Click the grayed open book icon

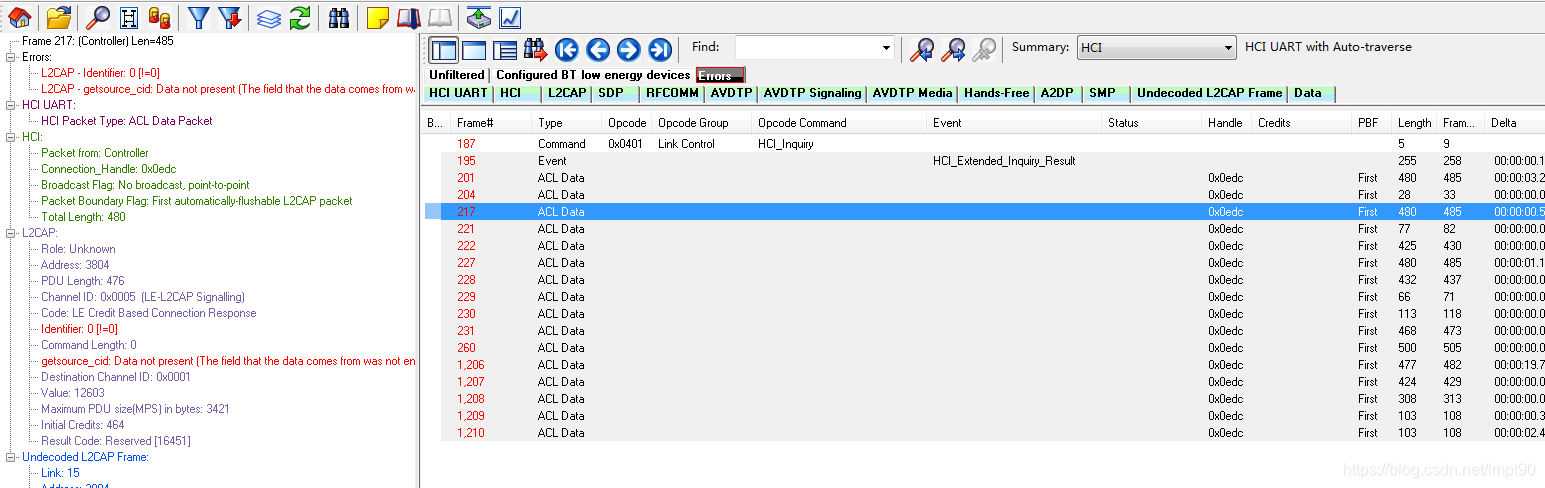[x=440, y=16]
